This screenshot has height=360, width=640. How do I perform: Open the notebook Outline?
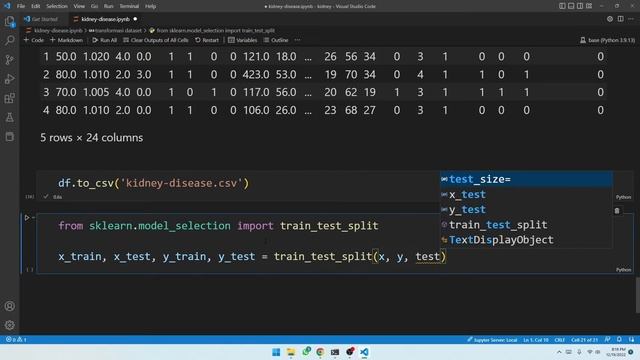tap(276, 40)
